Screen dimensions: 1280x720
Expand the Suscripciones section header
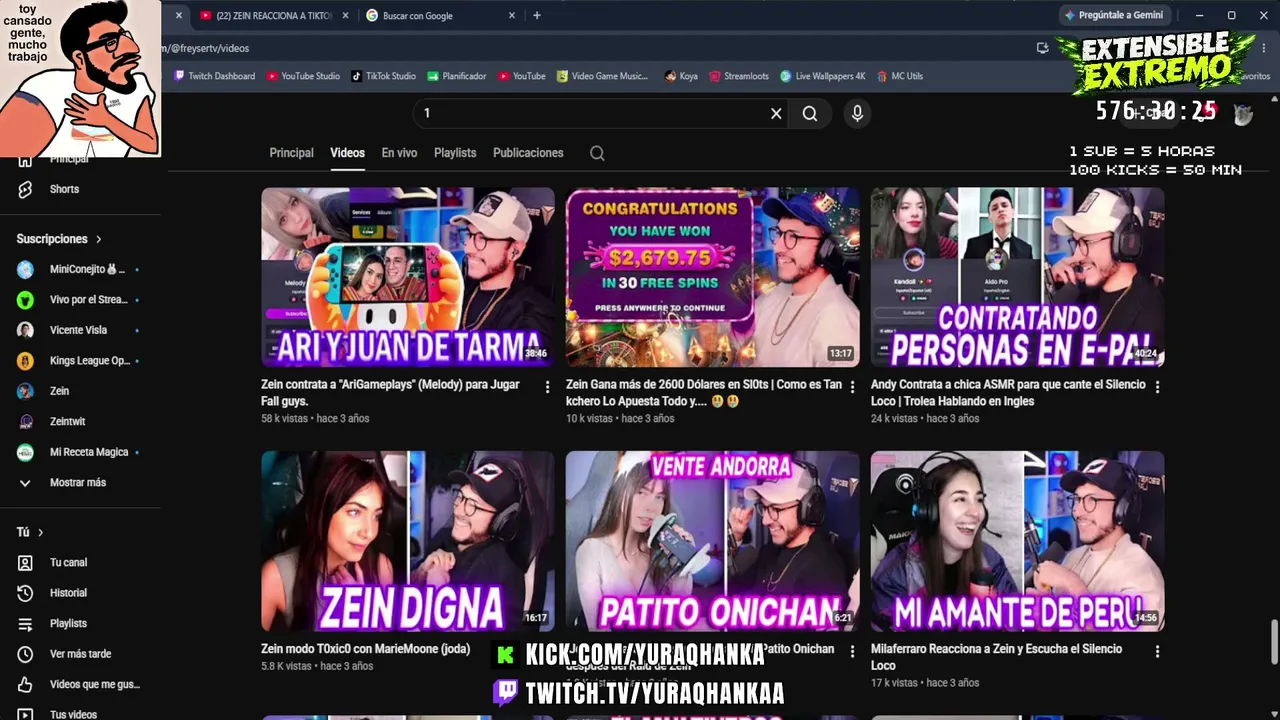59,239
